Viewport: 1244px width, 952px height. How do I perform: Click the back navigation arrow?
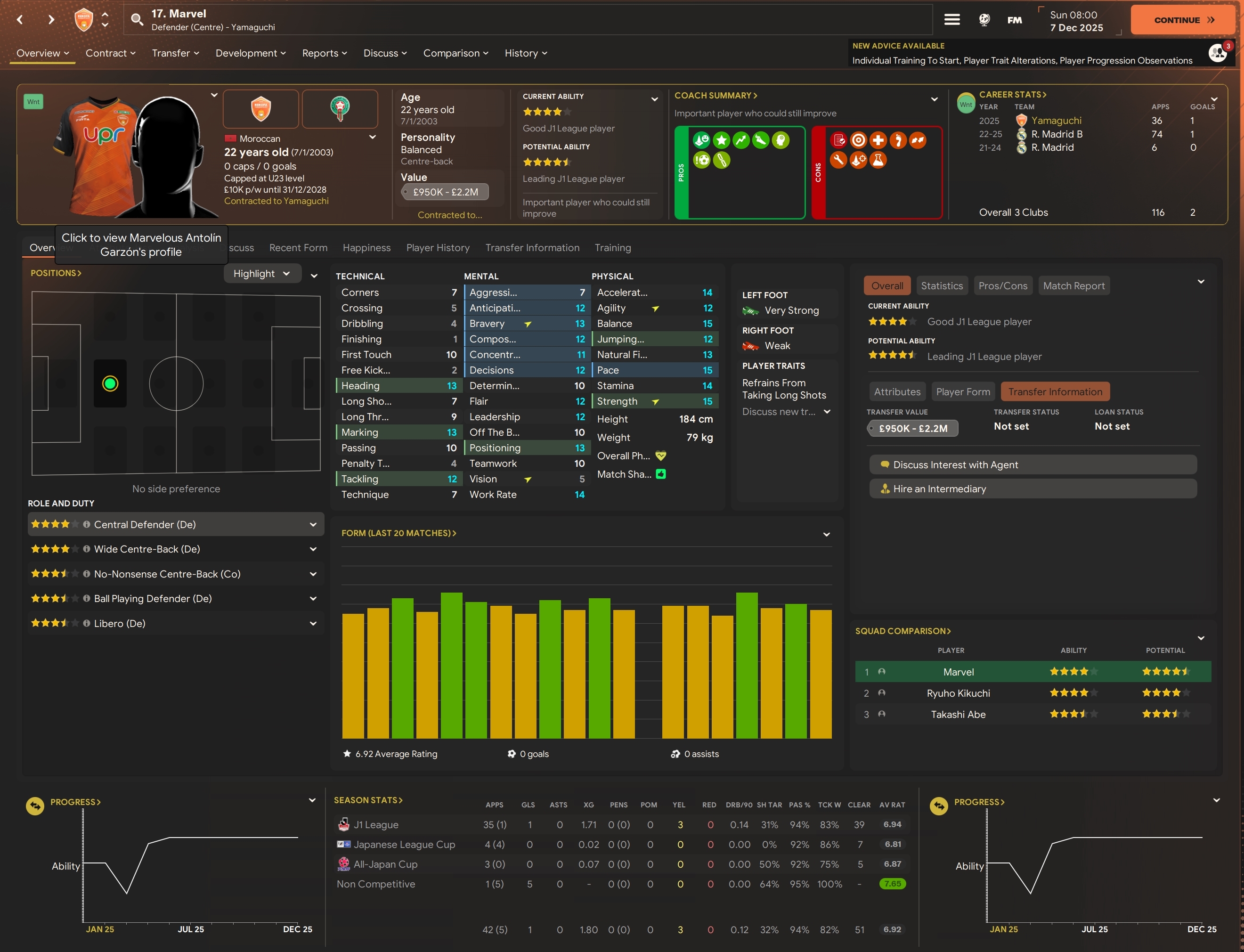[20, 20]
